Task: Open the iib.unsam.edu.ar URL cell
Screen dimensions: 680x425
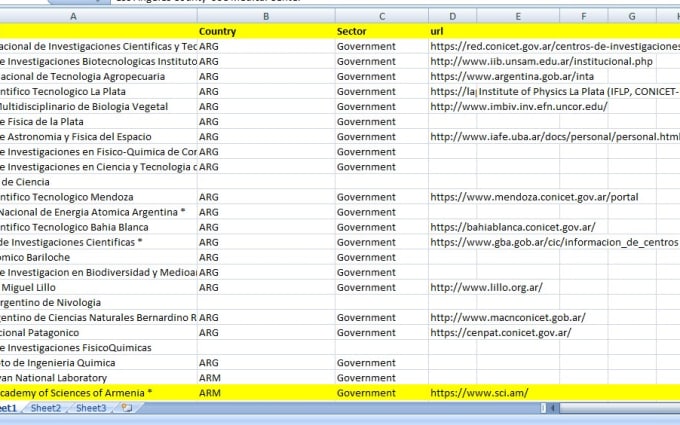Action: click(541, 61)
